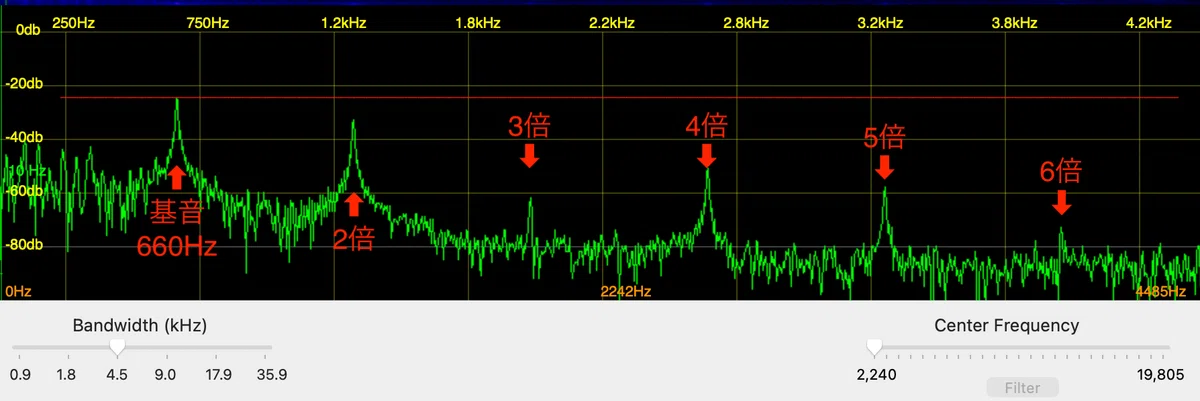Click the 0.9 label under Bandwidth slider
Image resolution: width=1200 pixels, height=401 pixels.
[x=20, y=375]
